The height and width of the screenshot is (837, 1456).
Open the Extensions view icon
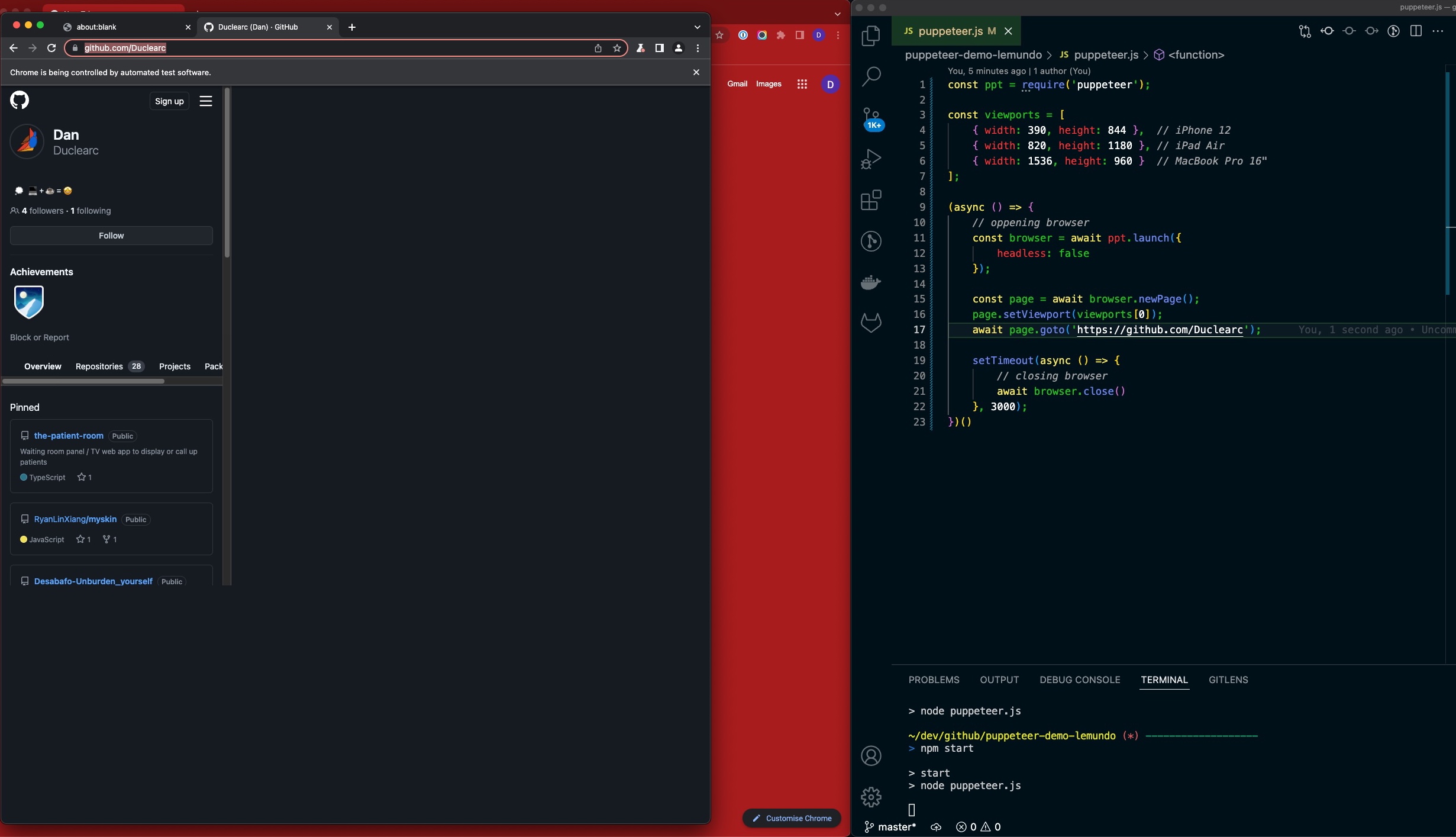(x=871, y=200)
